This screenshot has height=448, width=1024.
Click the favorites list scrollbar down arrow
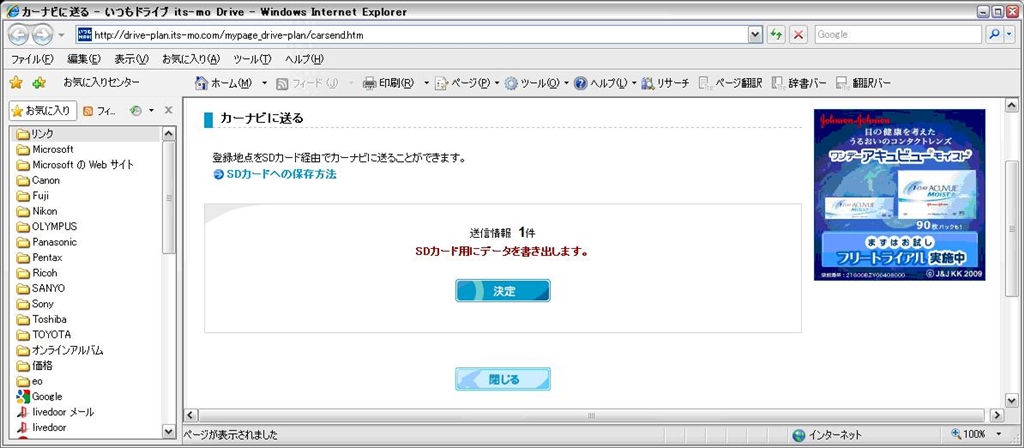[x=168, y=431]
